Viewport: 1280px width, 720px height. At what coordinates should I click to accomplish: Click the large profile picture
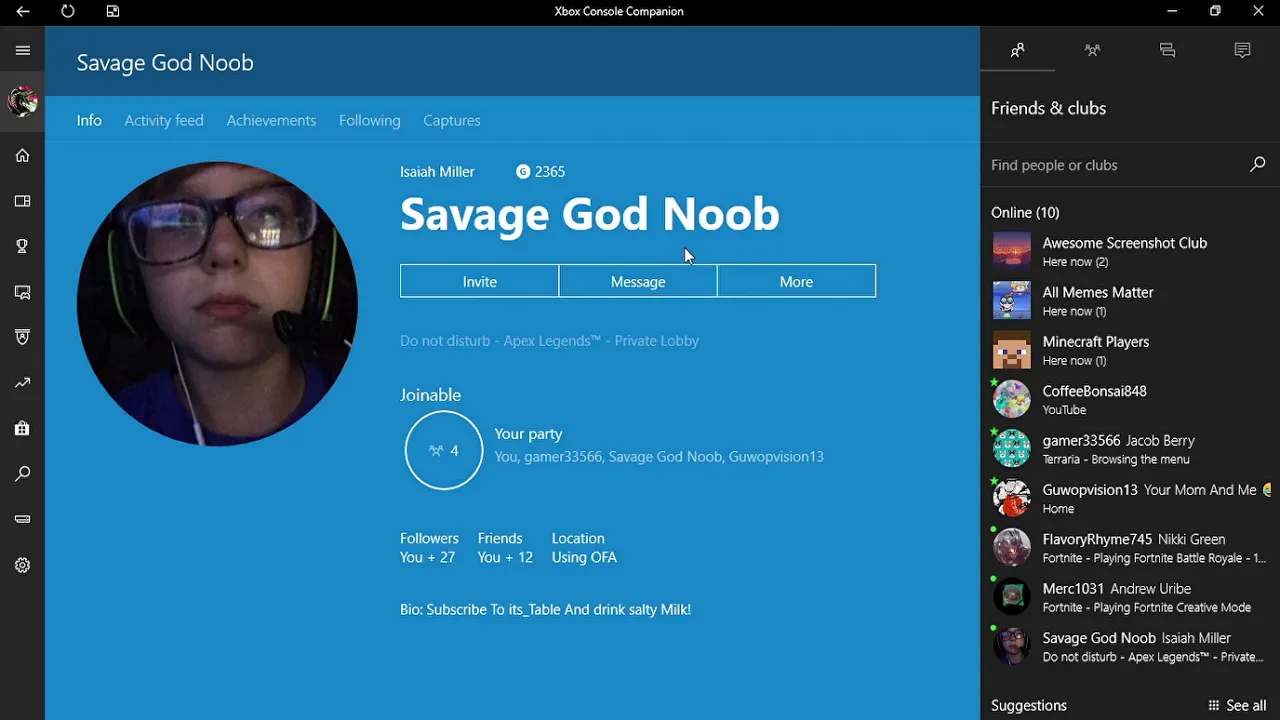click(217, 303)
